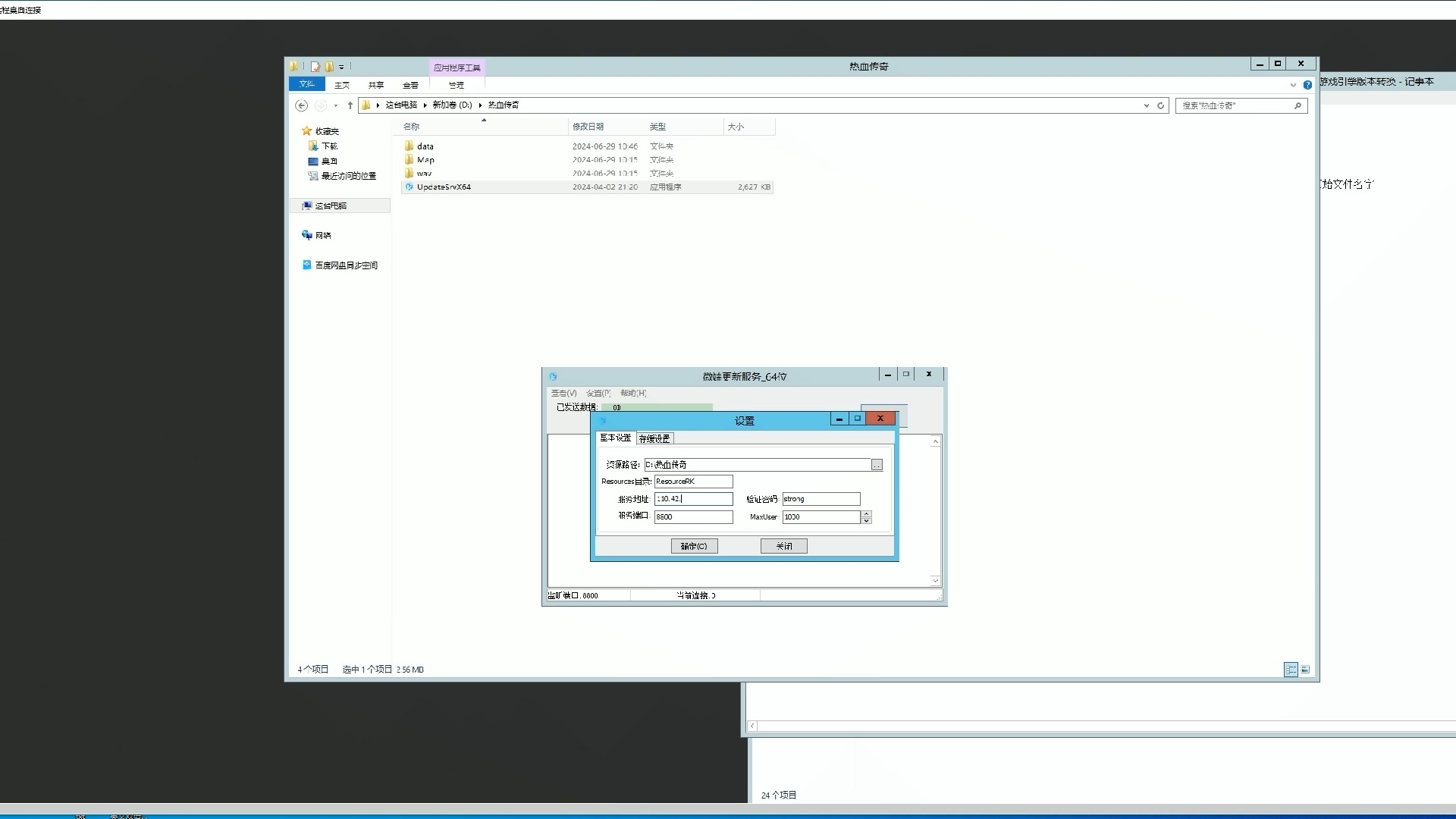Image resolution: width=1456 pixels, height=819 pixels.
Task: Click the 关闭 button in settings dialog
Action: 783,546
